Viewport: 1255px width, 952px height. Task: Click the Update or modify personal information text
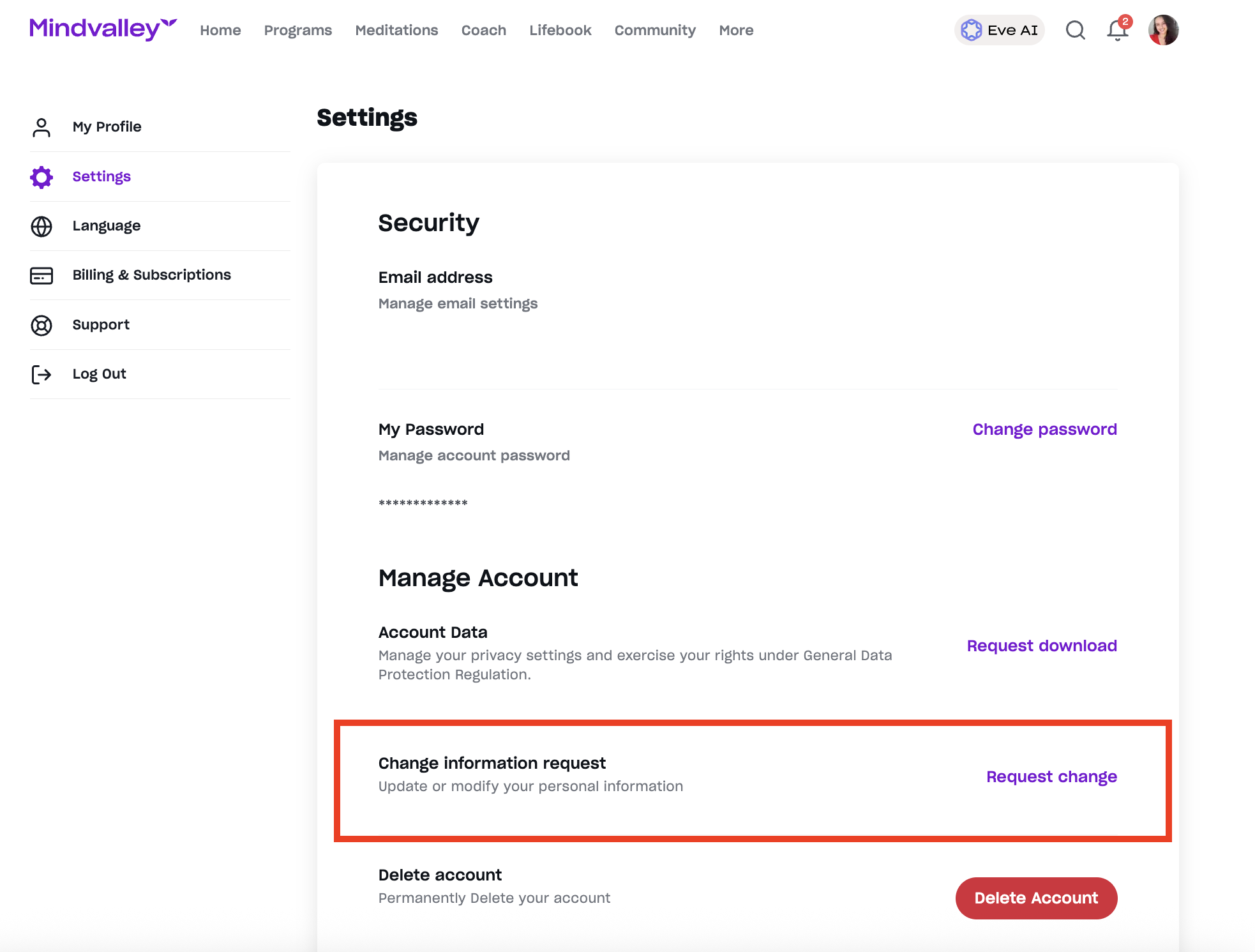531,786
